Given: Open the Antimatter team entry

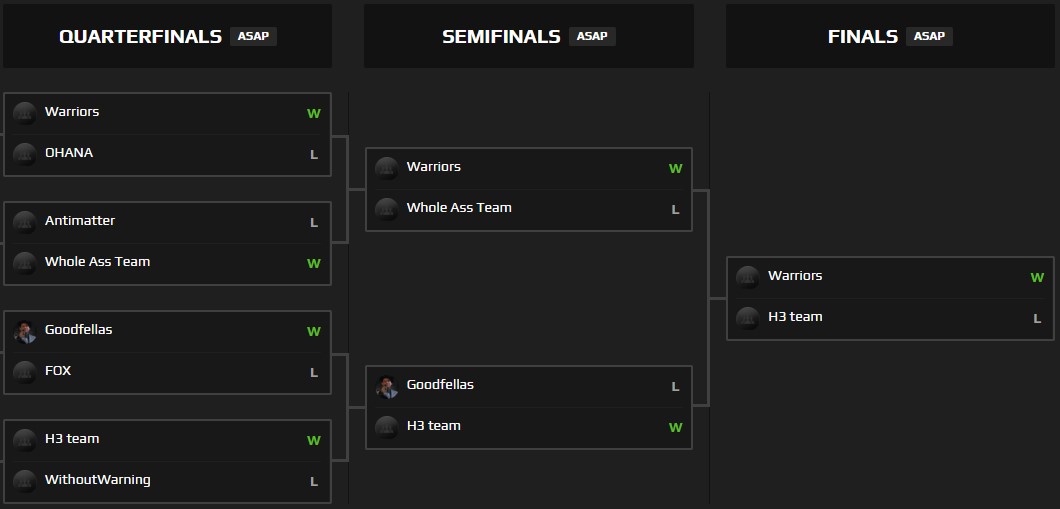Looking at the screenshot, I should click(x=168, y=222).
